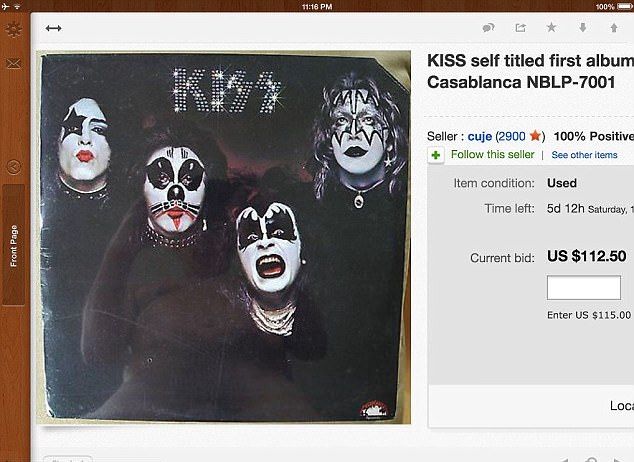The image size is (634, 462).
Task: Tap the envelope icon in the left sidebar
Action: [13, 63]
